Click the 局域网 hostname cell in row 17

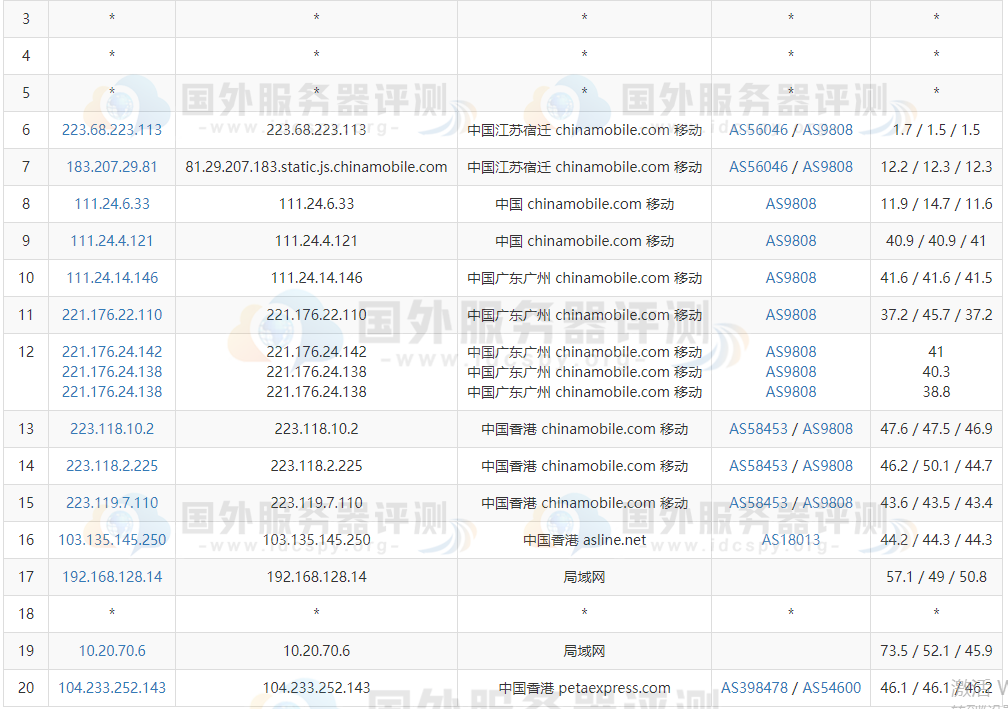(x=583, y=576)
